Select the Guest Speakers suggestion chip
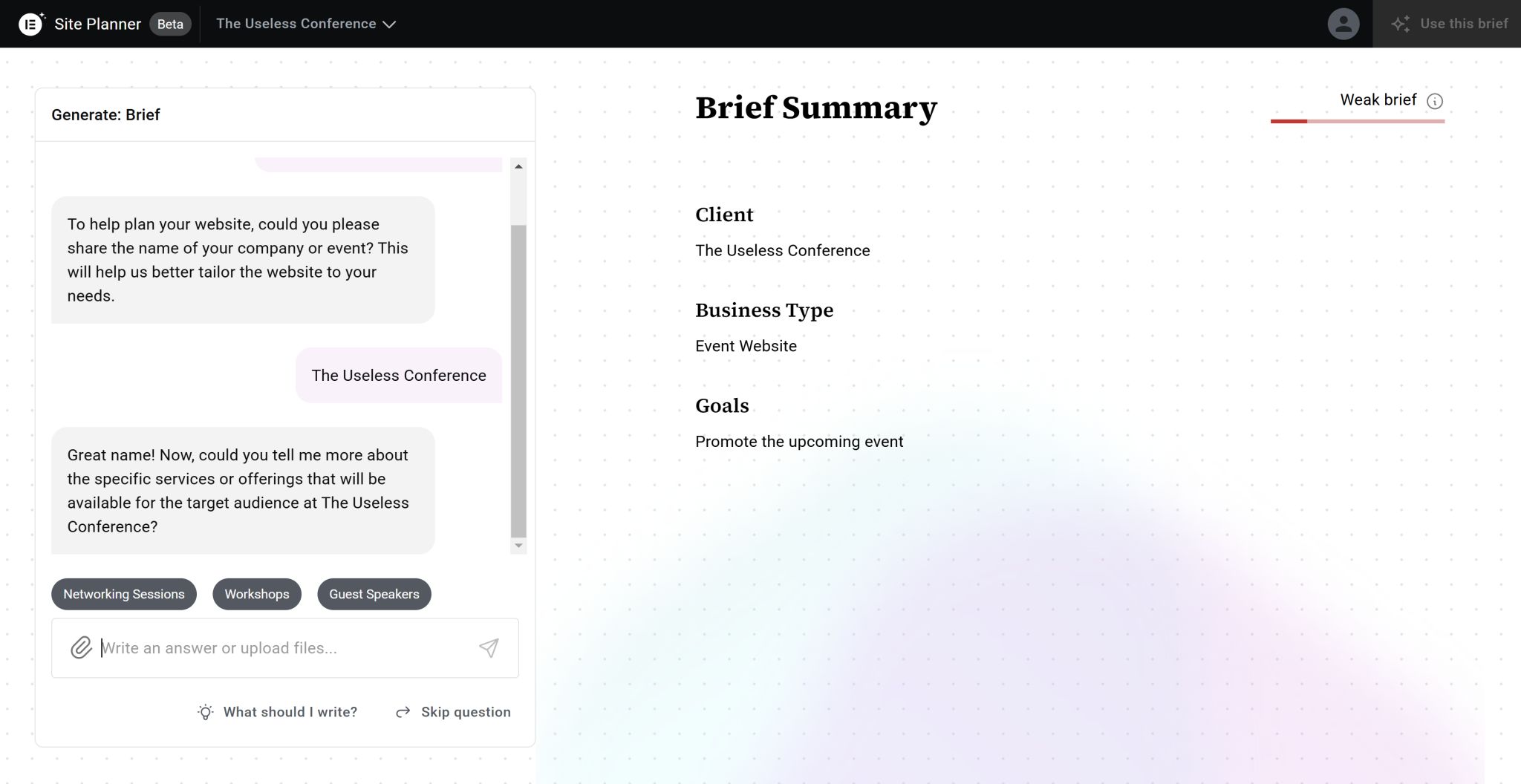 (374, 594)
